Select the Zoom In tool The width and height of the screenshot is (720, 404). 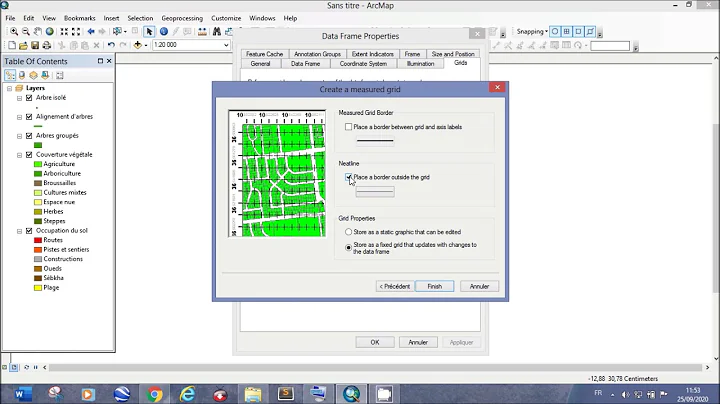click(x=14, y=31)
